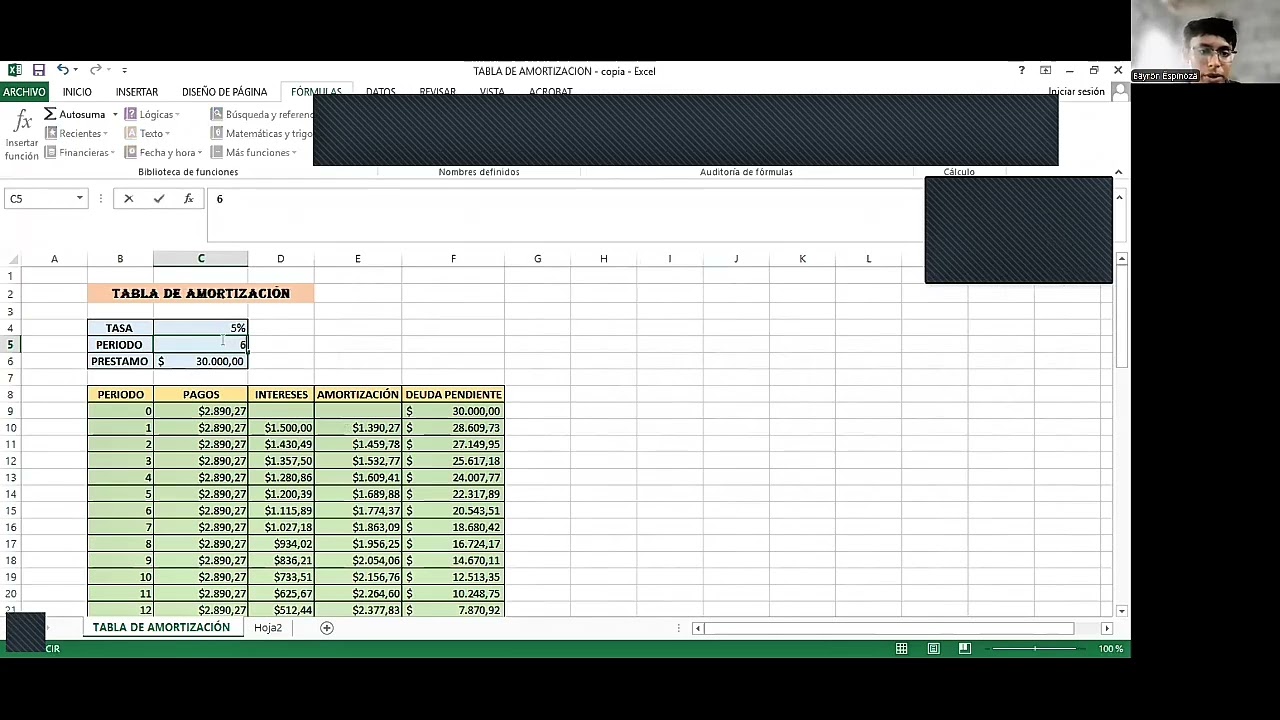The width and height of the screenshot is (1280, 720).
Task: Open the ARCHIVO tab
Action: 24,92
